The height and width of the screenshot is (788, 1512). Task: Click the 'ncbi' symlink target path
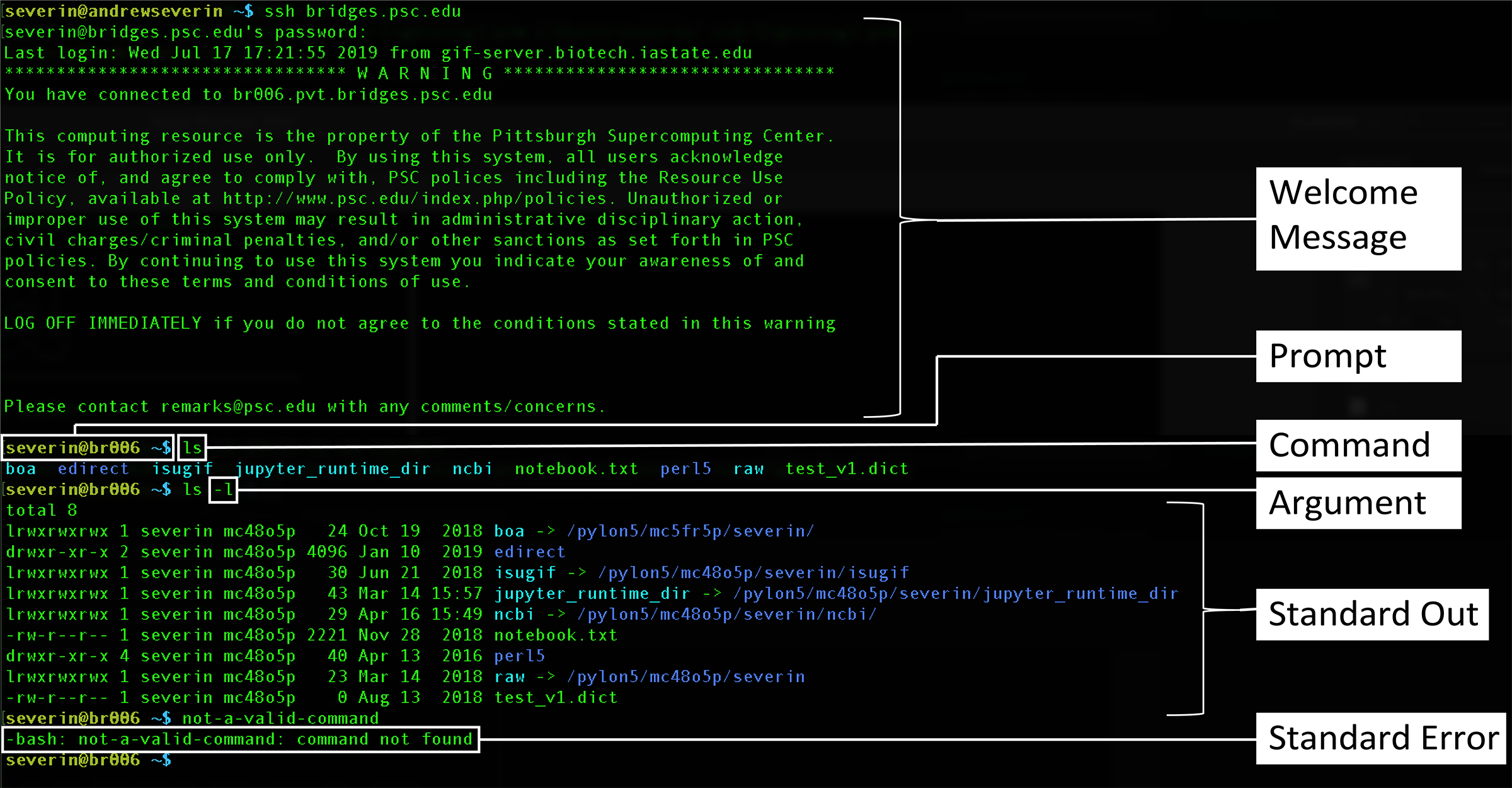pyautogui.click(x=726, y=614)
